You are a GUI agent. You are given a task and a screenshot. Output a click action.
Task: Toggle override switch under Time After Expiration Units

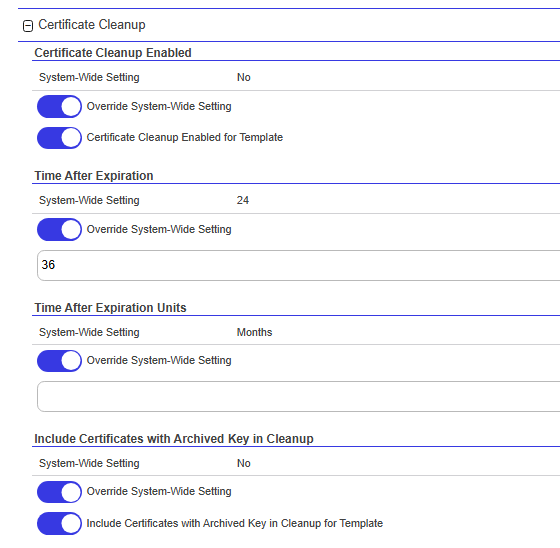point(59,361)
